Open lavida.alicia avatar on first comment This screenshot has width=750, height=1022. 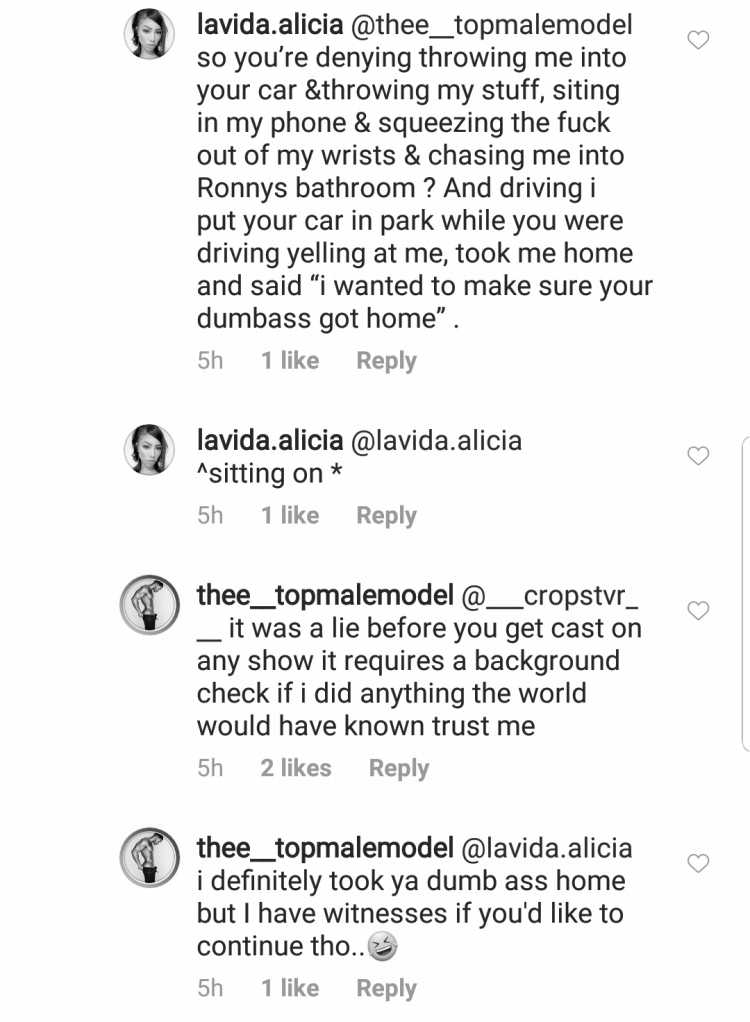pos(149,34)
